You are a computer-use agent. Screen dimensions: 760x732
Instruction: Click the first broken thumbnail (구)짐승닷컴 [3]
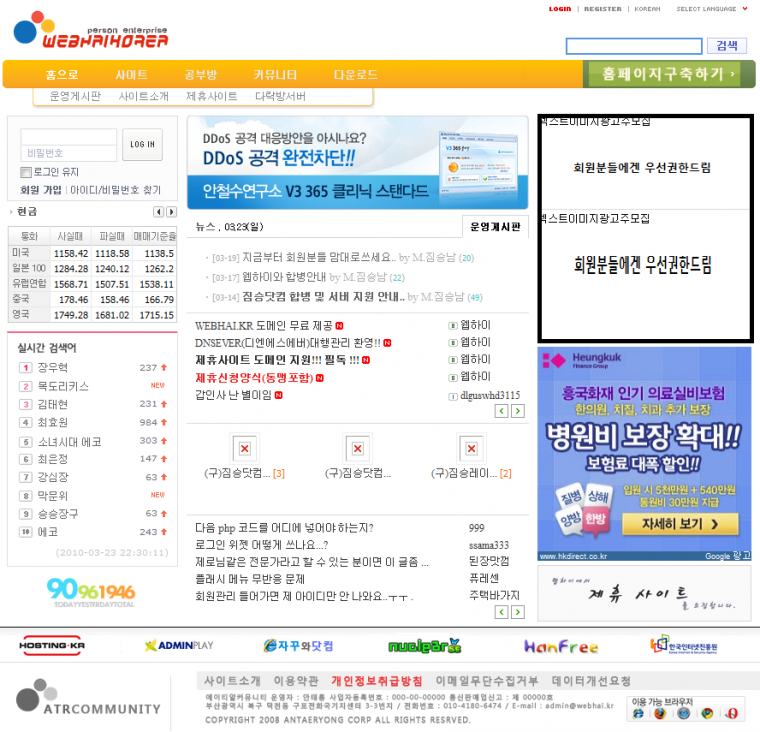(245, 448)
